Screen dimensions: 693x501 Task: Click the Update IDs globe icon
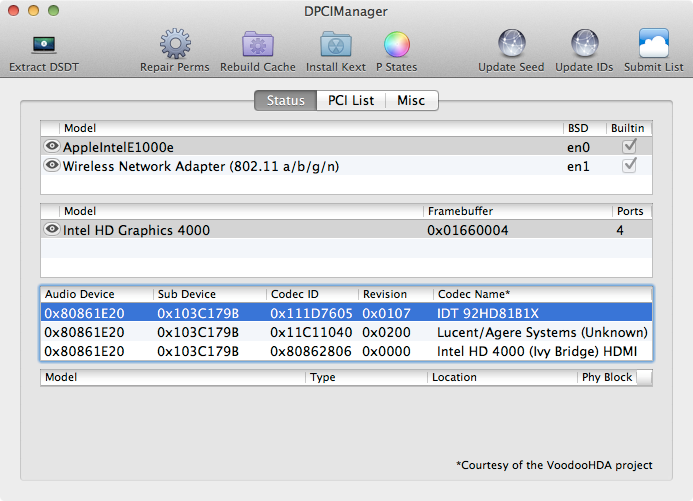[584, 43]
